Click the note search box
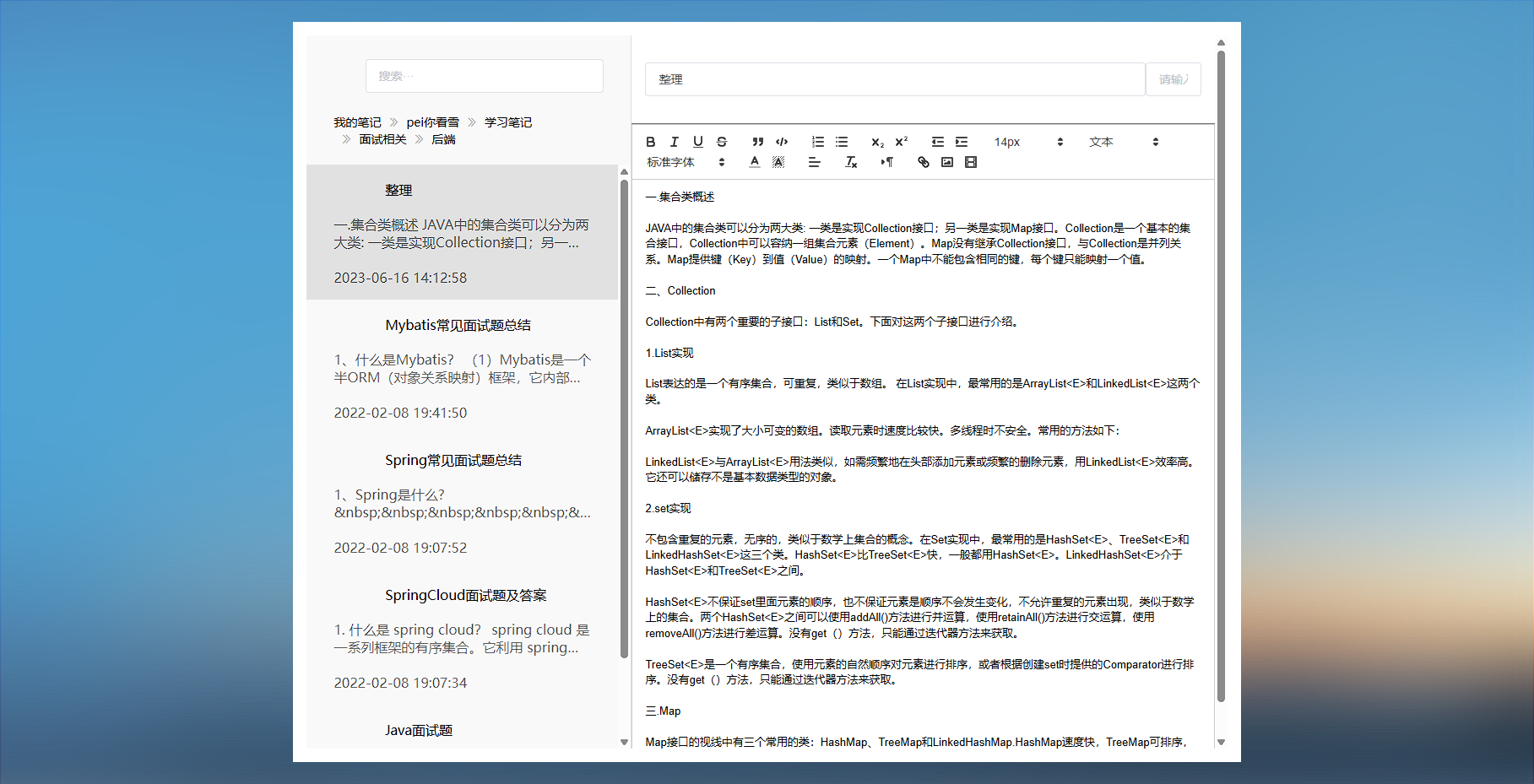The image size is (1534, 784). 485,76
